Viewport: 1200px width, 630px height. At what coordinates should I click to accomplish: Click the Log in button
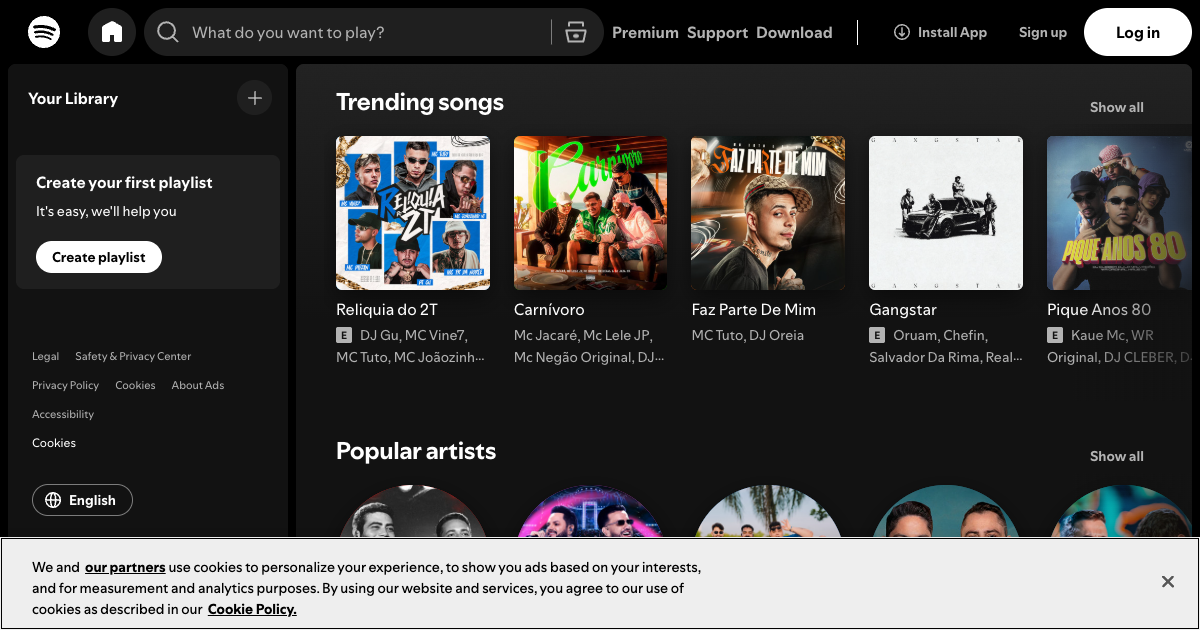pos(1137,32)
